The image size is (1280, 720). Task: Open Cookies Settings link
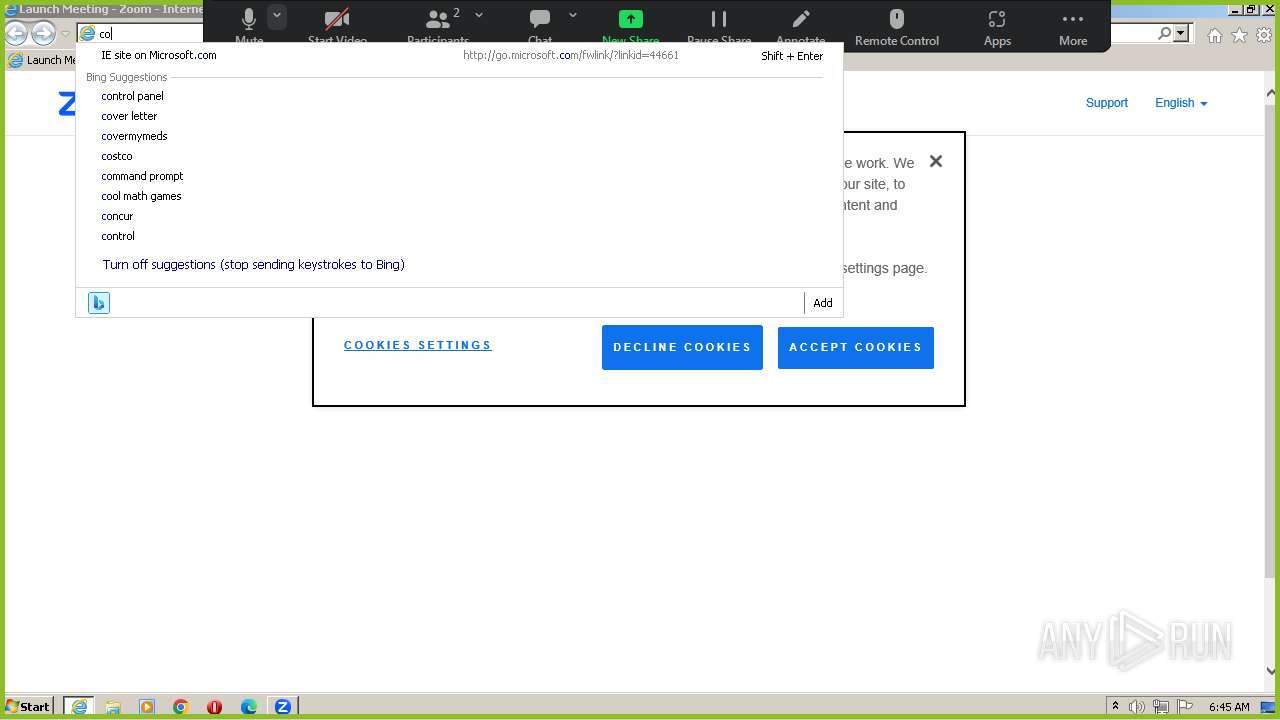click(x=418, y=345)
